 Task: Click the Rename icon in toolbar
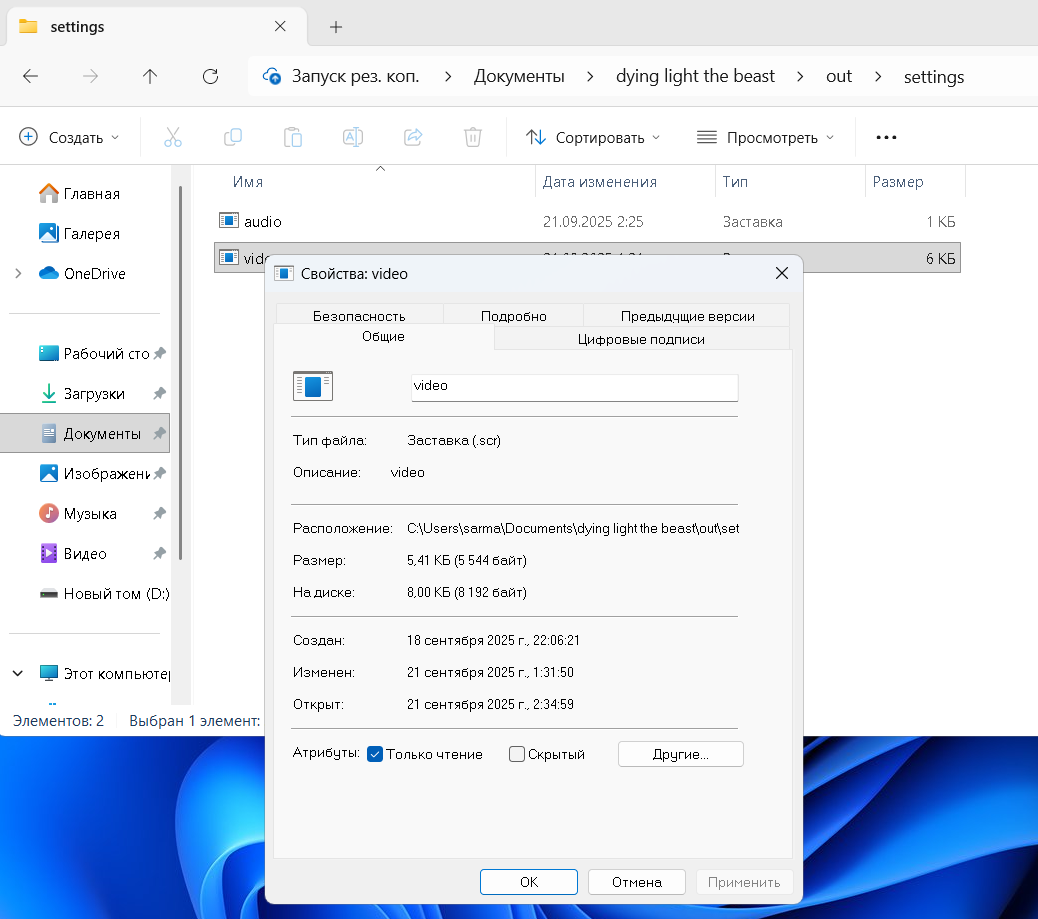point(353,137)
